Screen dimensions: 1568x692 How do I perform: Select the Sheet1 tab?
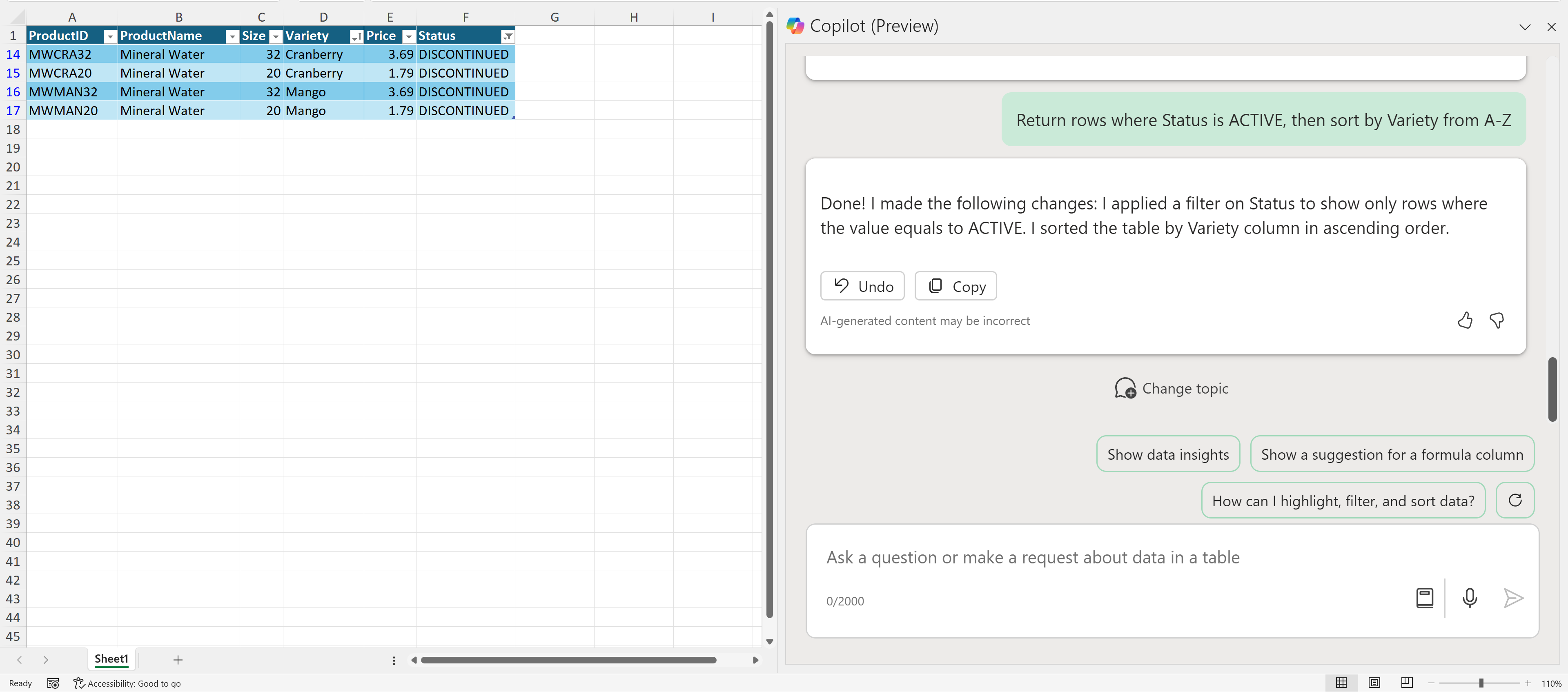(x=111, y=659)
